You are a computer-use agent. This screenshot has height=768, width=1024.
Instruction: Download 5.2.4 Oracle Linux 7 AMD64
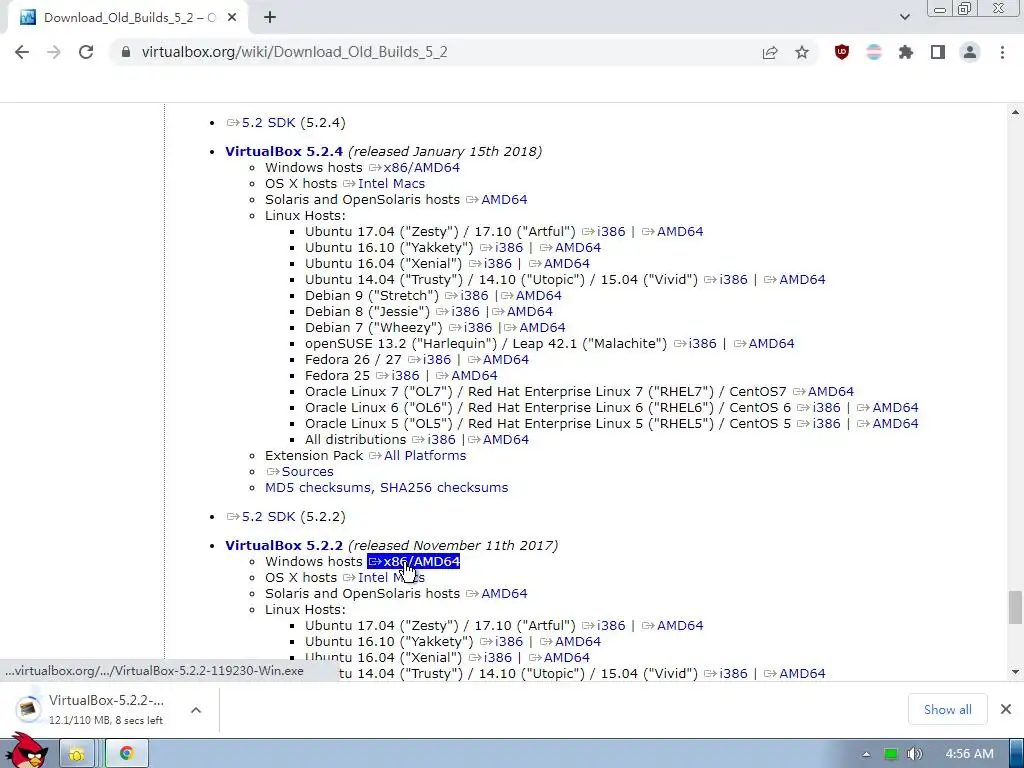pos(824,392)
